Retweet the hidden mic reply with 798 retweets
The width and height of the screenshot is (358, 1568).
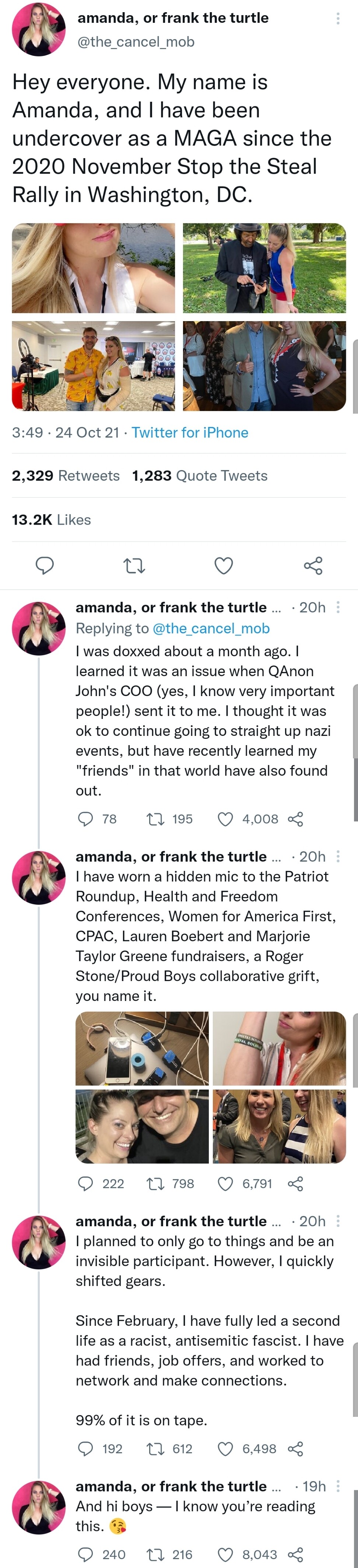point(155,1183)
